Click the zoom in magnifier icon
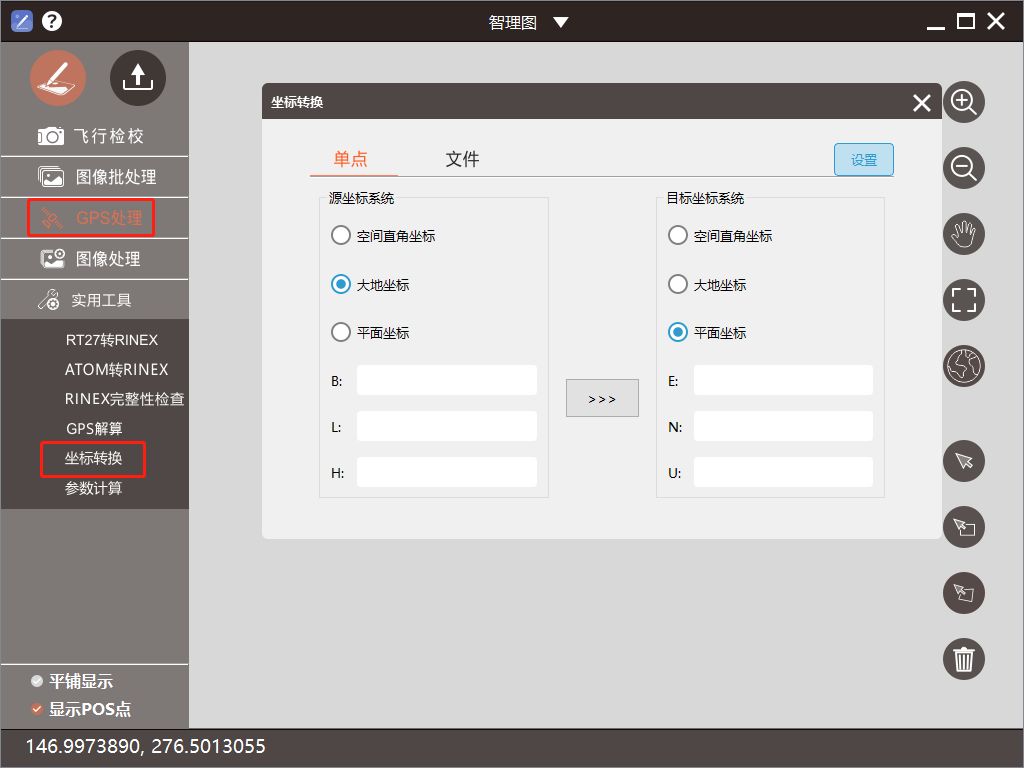The image size is (1024, 768). tap(964, 102)
